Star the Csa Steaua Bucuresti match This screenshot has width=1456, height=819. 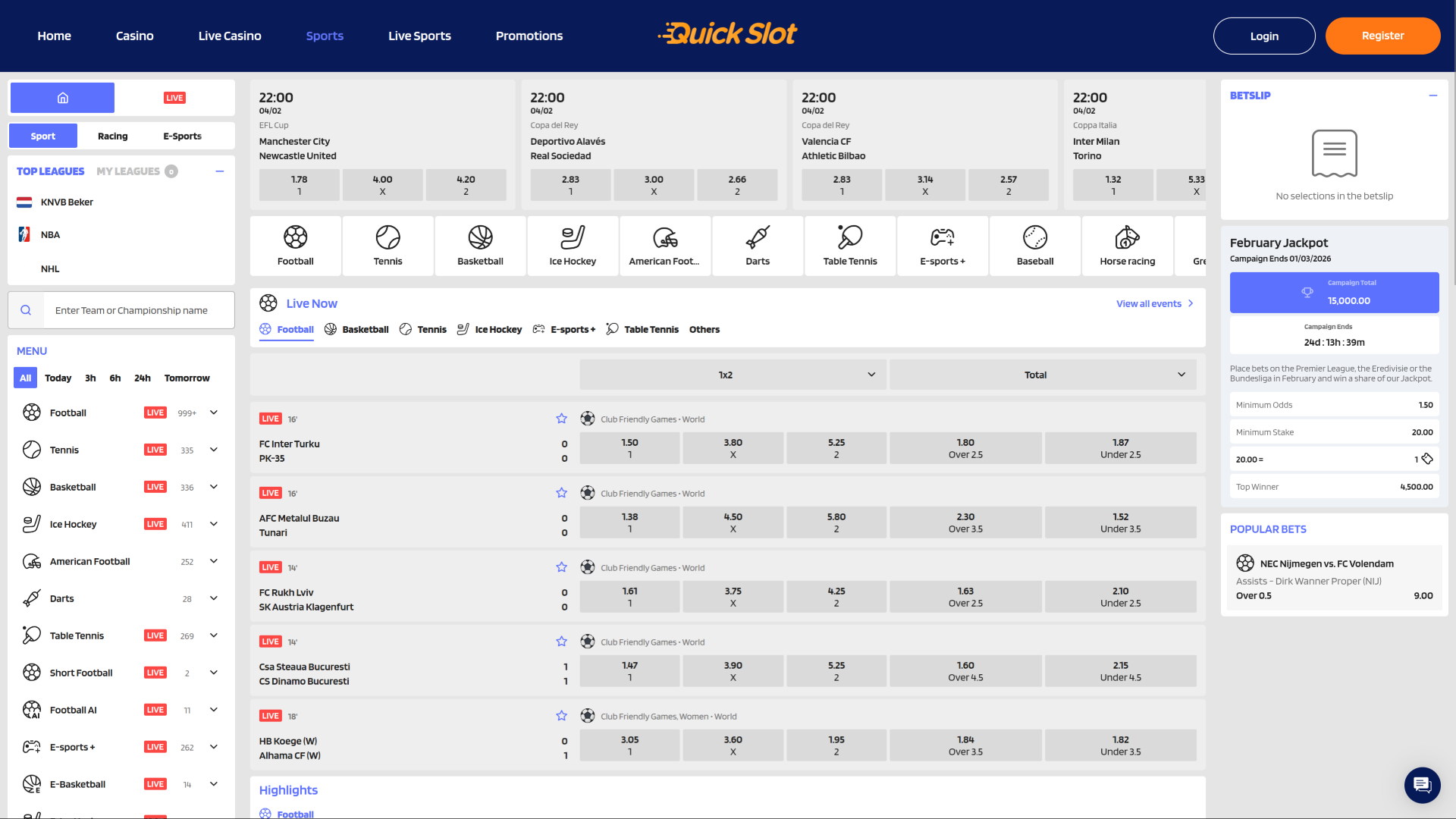[x=561, y=642]
